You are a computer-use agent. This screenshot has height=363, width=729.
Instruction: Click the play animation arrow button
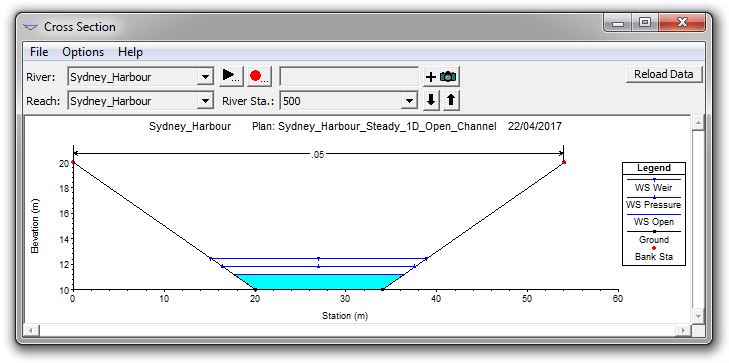(231, 76)
